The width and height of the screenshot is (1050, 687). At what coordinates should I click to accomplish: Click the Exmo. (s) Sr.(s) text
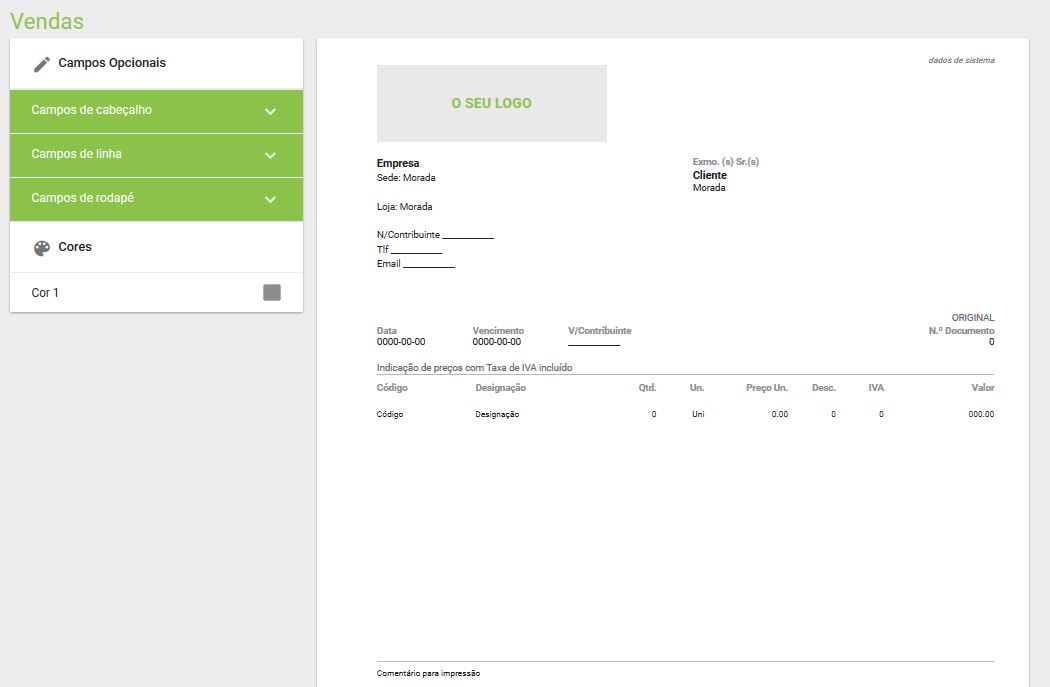click(x=726, y=162)
